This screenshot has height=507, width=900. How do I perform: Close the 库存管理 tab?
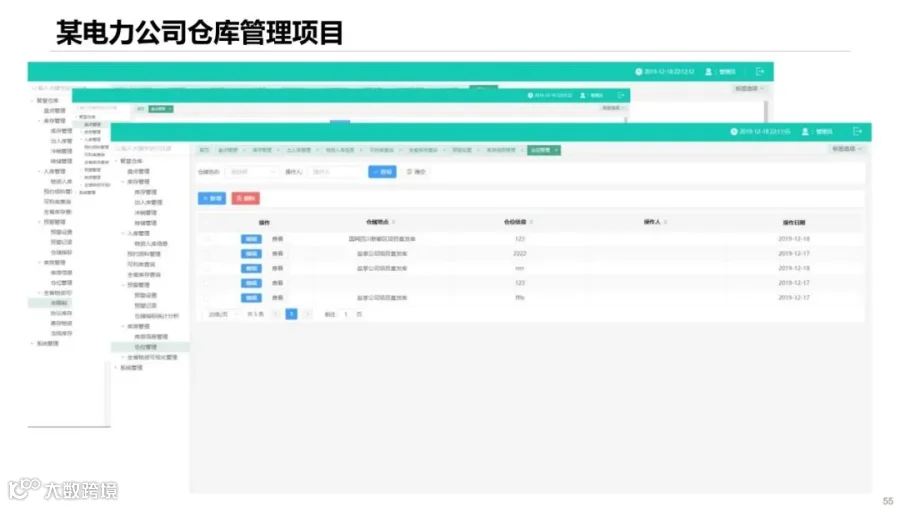click(x=278, y=150)
